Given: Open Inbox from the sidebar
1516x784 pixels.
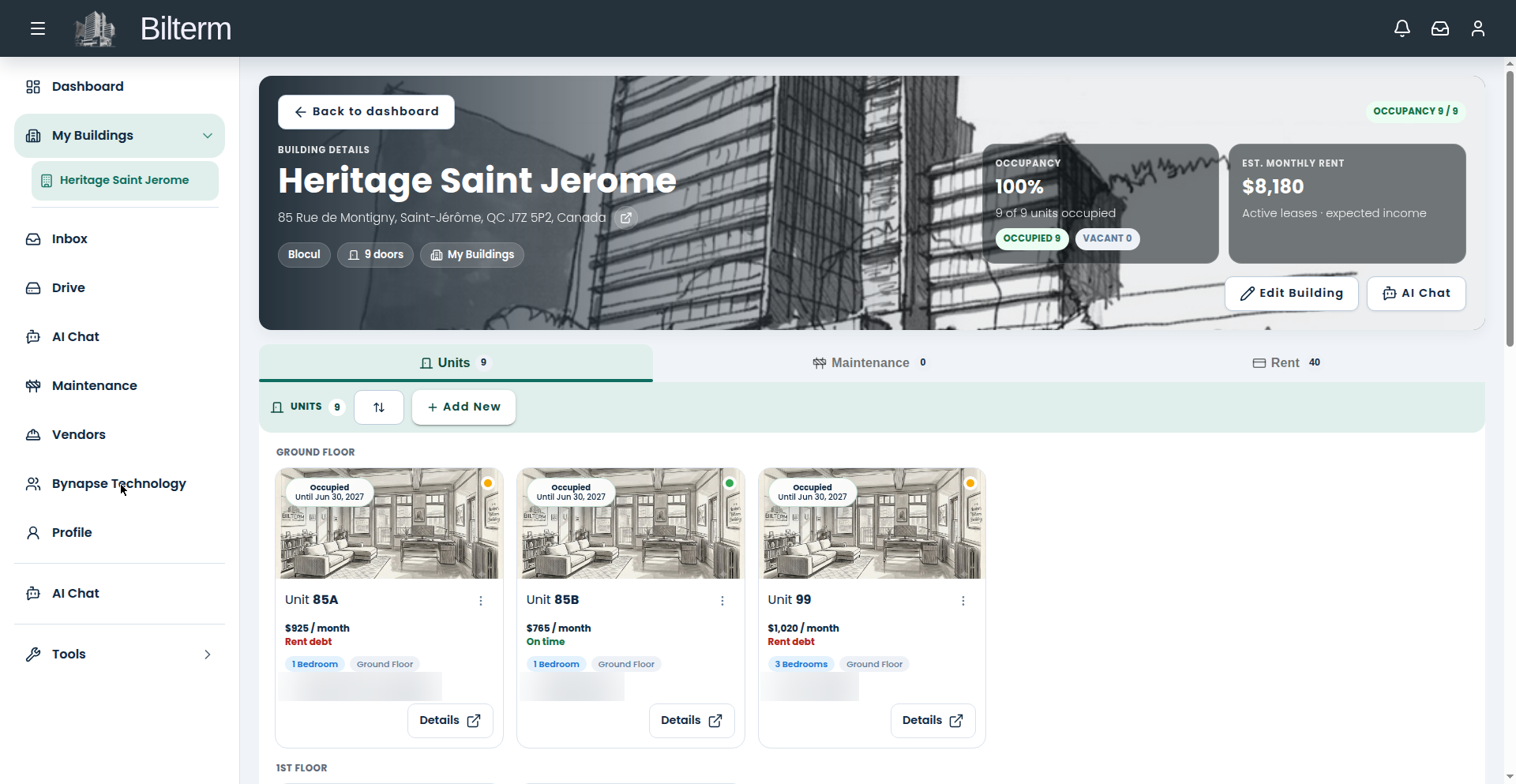Looking at the screenshot, I should click(119, 239).
